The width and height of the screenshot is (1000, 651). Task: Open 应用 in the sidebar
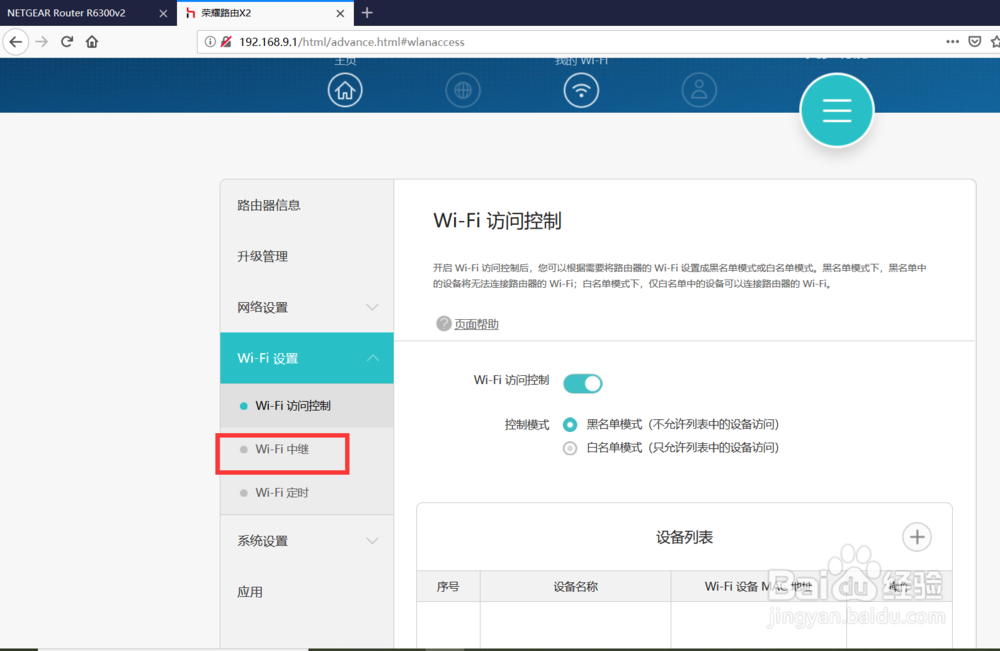point(307,592)
